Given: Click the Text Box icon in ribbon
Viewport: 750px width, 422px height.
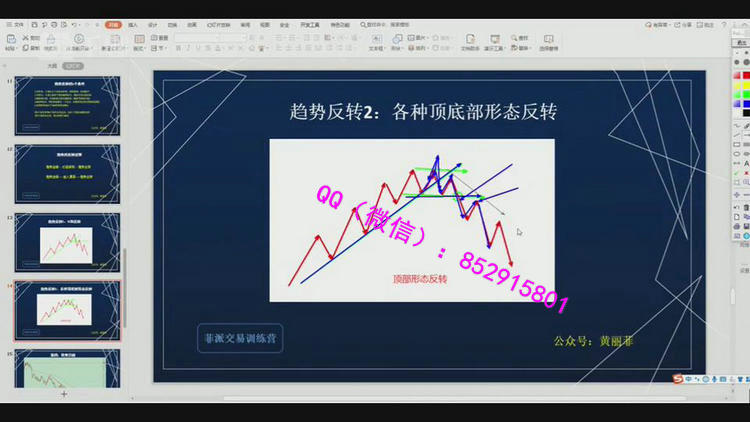Looking at the screenshot, I should pyautogui.click(x=377, y=42).
